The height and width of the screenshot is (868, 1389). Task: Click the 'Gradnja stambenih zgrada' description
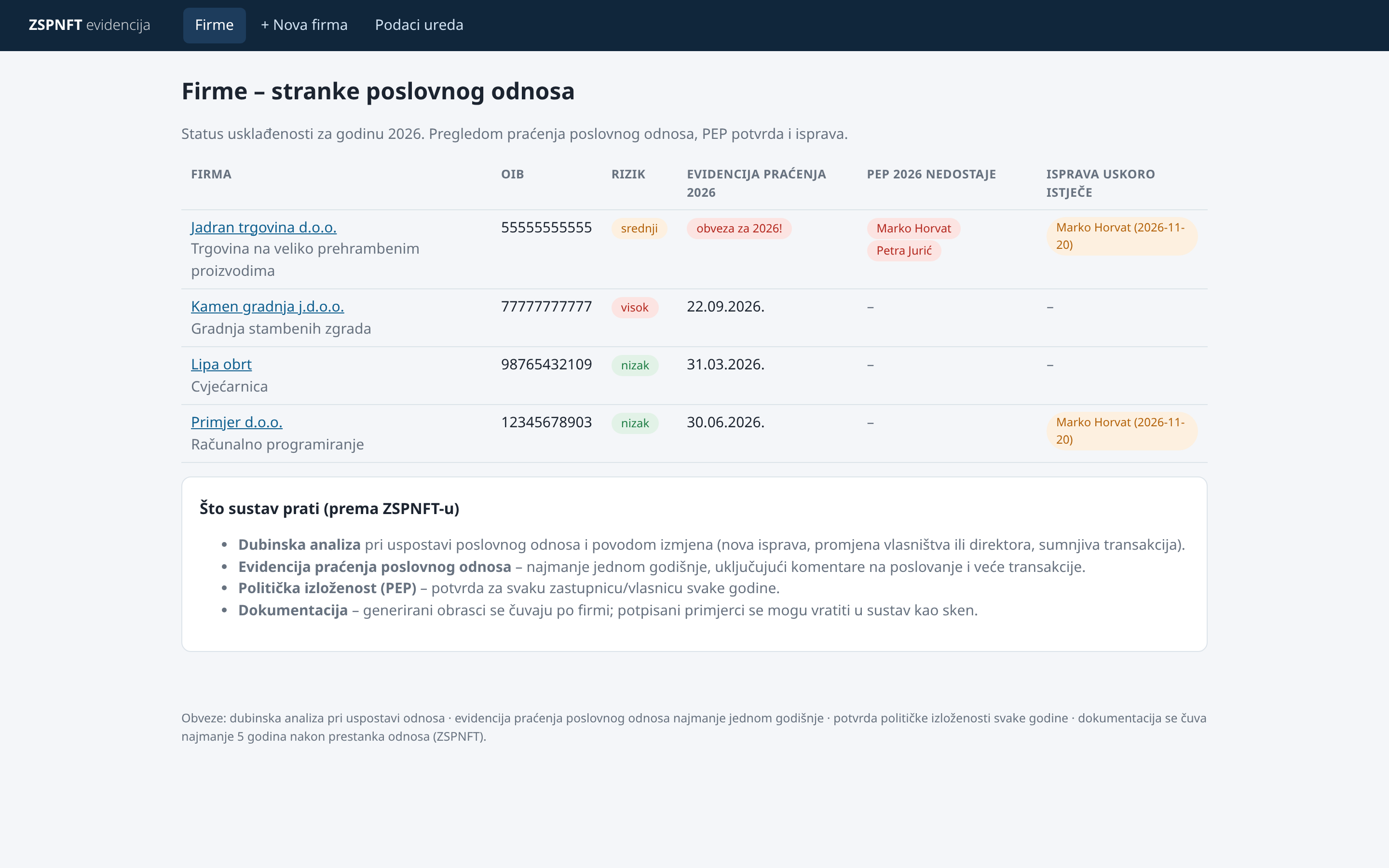pos(281,329)
